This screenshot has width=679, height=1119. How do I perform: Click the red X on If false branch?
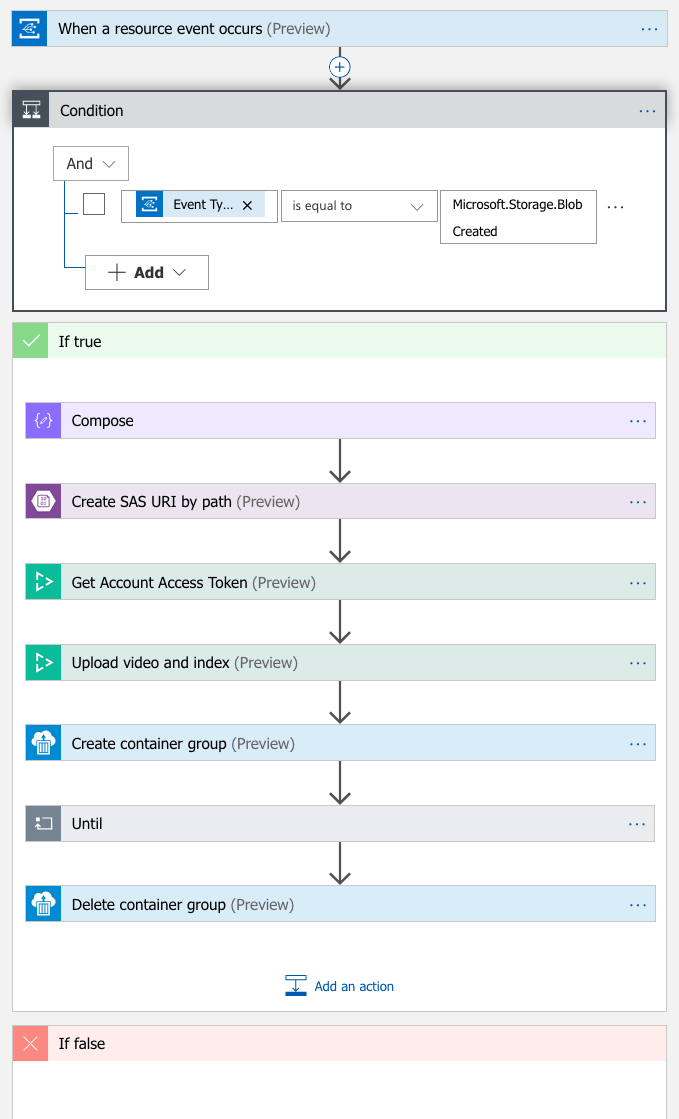[29, 1043]
